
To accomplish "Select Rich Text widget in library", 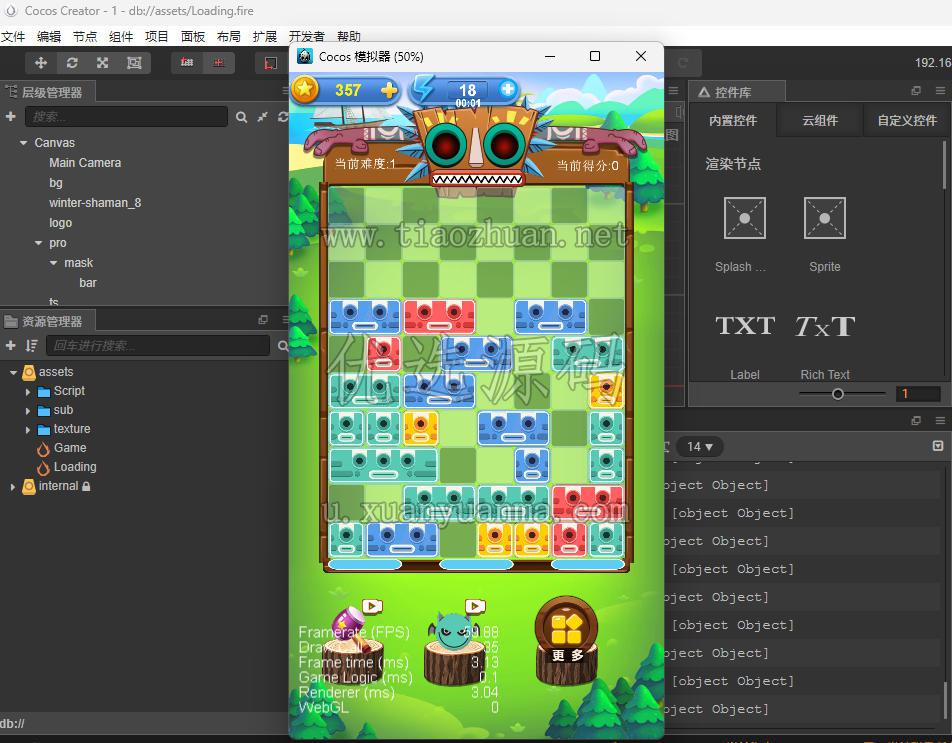I will (x=824, y=346).
